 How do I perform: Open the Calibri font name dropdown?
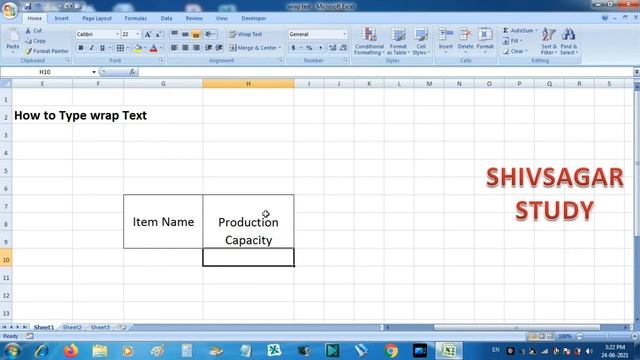(118, 34)
